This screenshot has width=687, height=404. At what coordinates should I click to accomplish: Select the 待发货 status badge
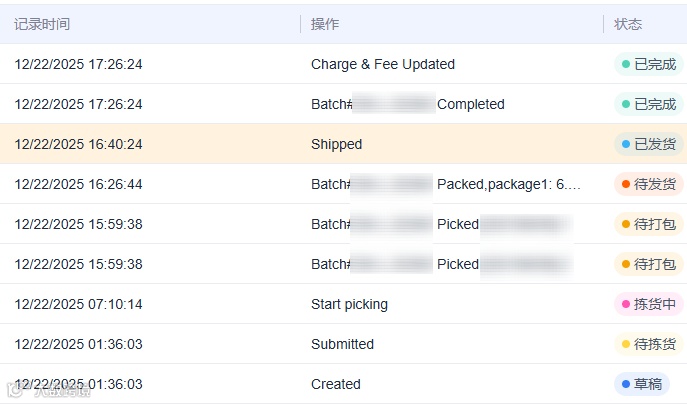[649, 184]
